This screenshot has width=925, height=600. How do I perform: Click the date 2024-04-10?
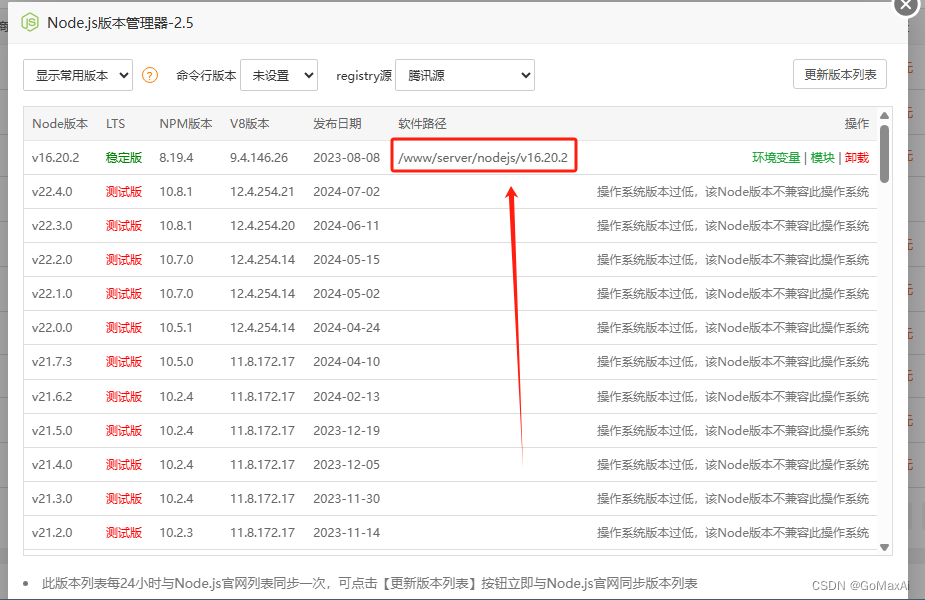click(347, 362)
